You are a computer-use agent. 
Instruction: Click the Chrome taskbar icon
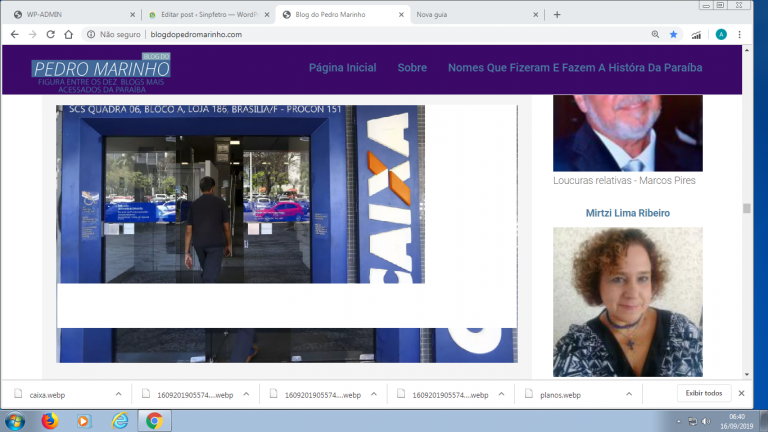[x=154, y=421]
